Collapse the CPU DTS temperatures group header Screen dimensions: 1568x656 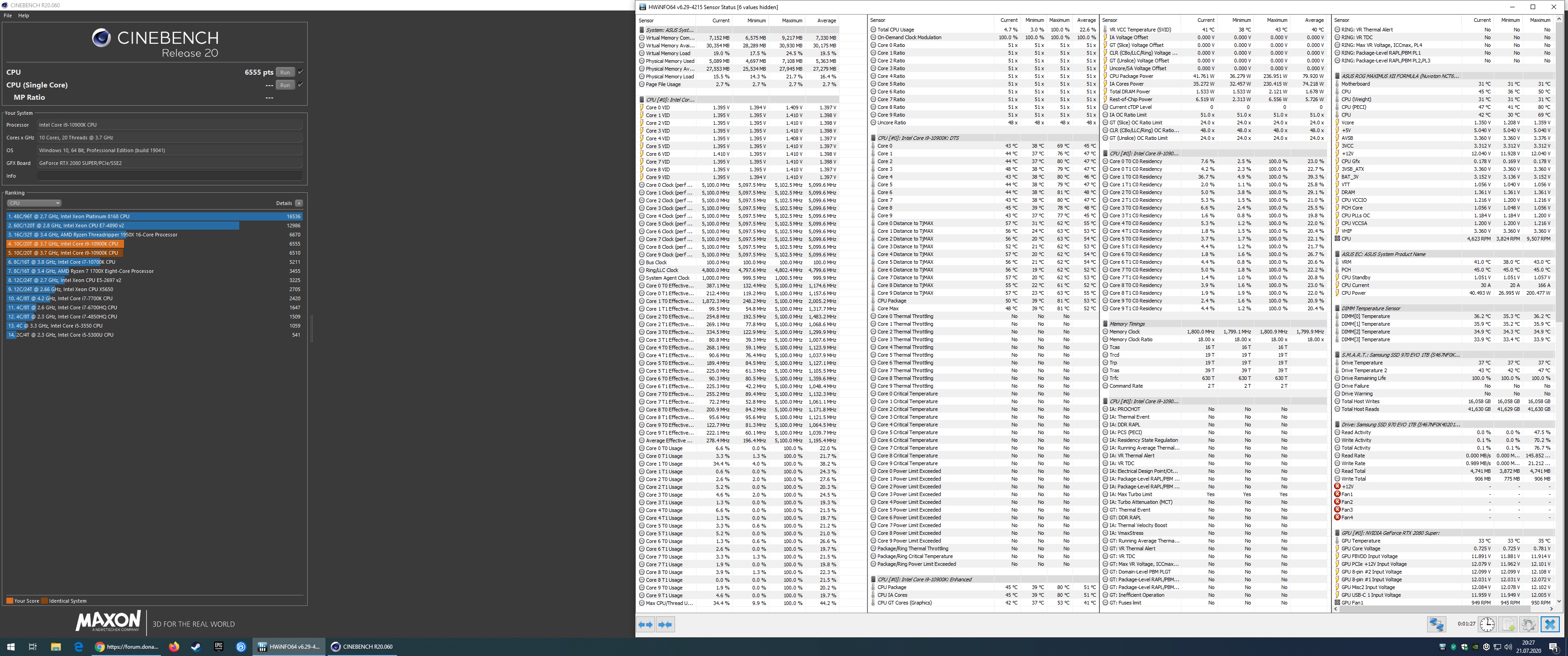[x=983, y=138]
